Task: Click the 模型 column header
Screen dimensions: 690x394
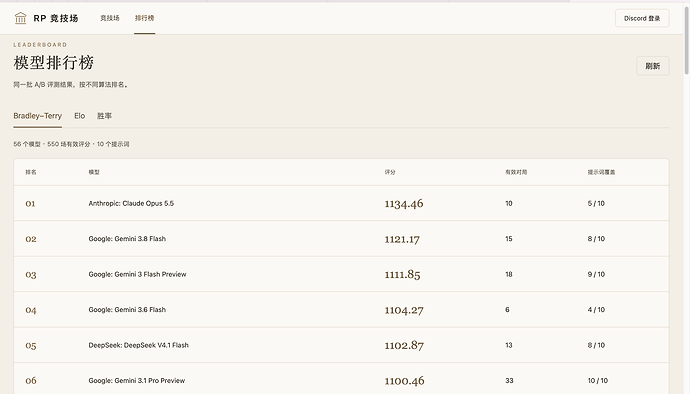Action: (x=94, y=172)
